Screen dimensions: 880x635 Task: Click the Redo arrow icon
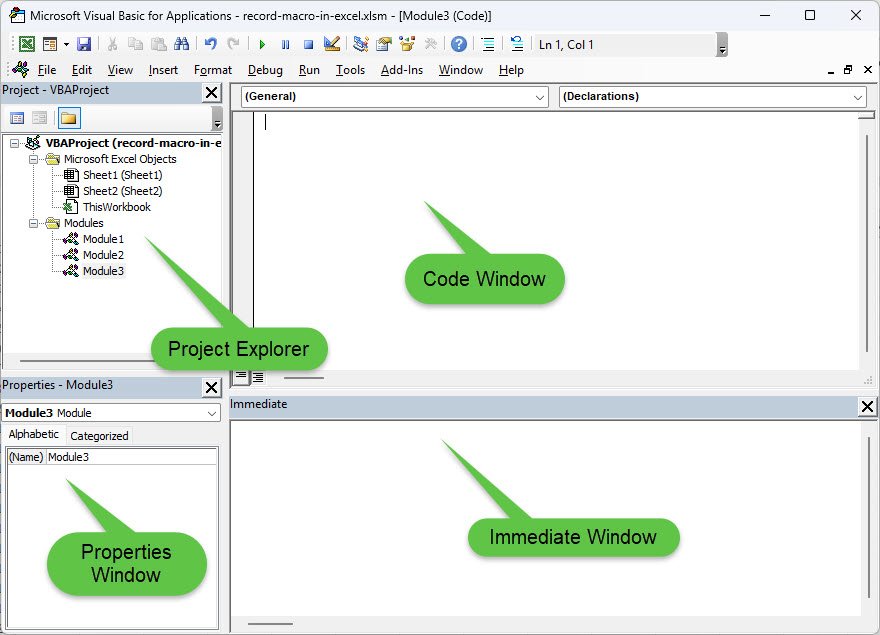click(x=233, y=44)
